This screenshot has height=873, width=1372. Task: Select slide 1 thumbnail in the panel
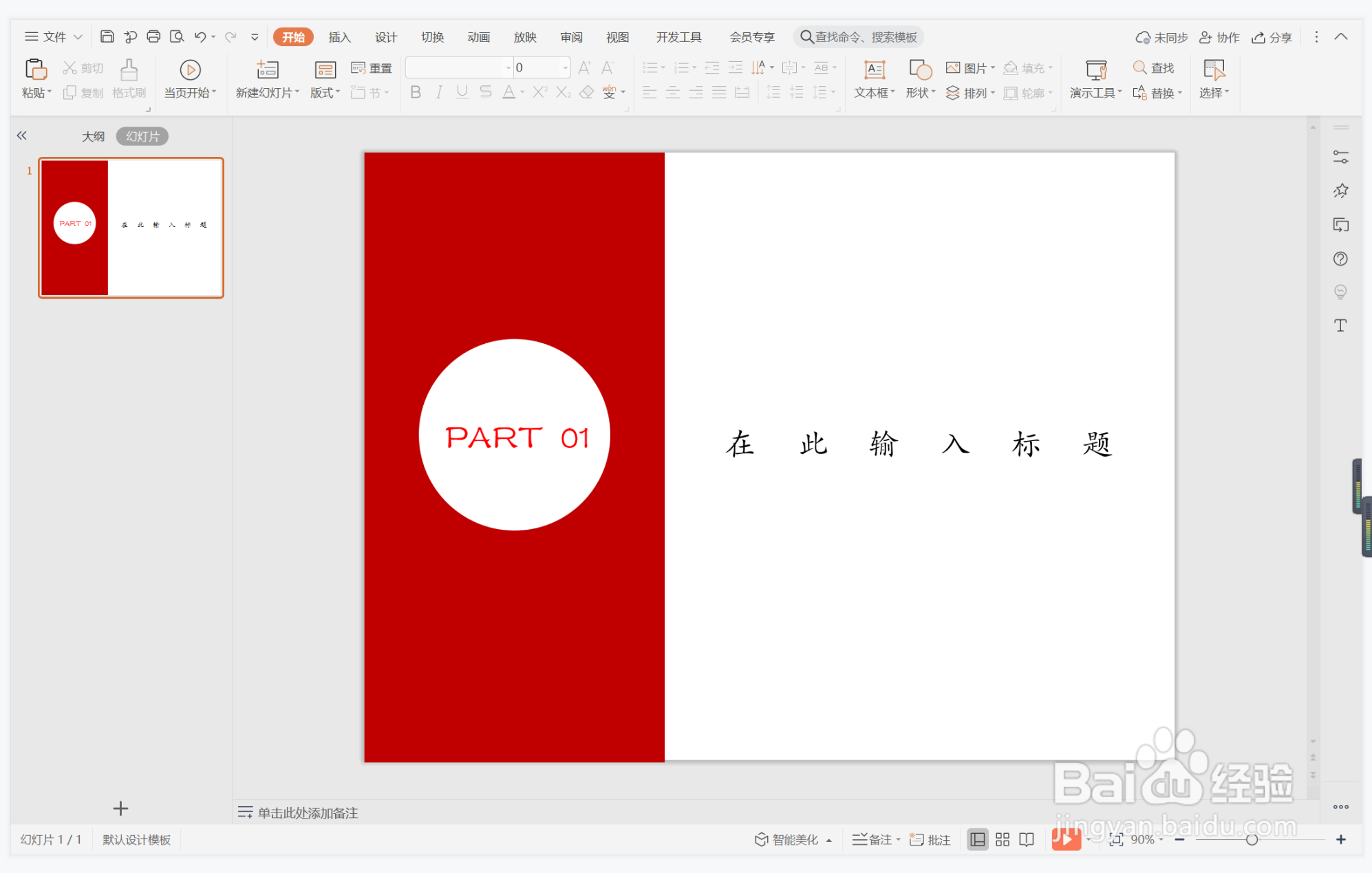[131, 228]
